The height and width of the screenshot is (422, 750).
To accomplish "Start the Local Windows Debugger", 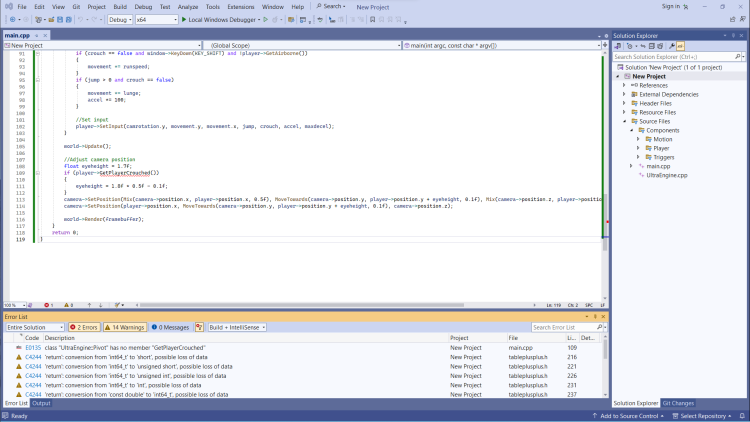I will [x=216, y=19].
